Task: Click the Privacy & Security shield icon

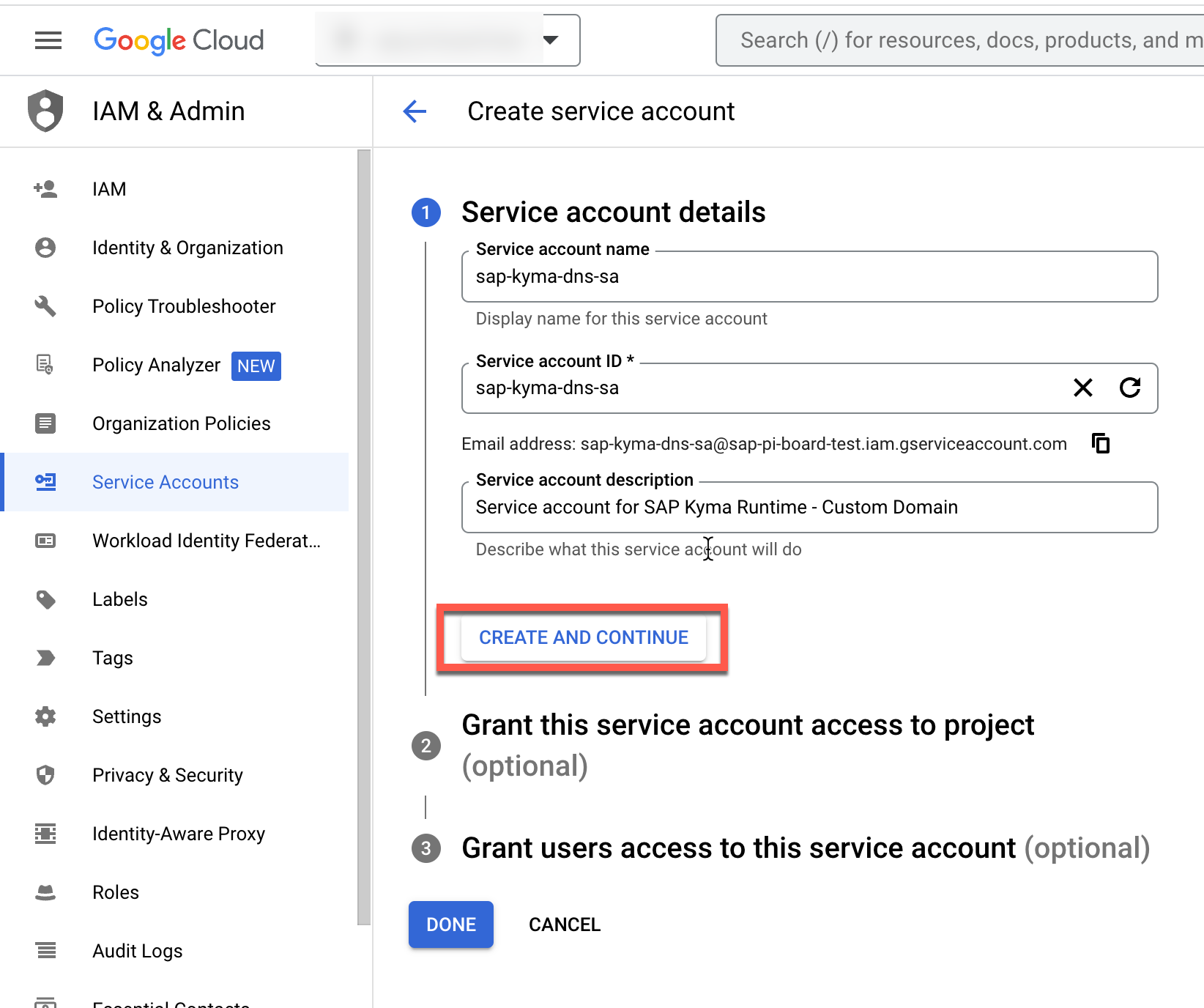Action: pyautogui.click(x=45, y=775)
